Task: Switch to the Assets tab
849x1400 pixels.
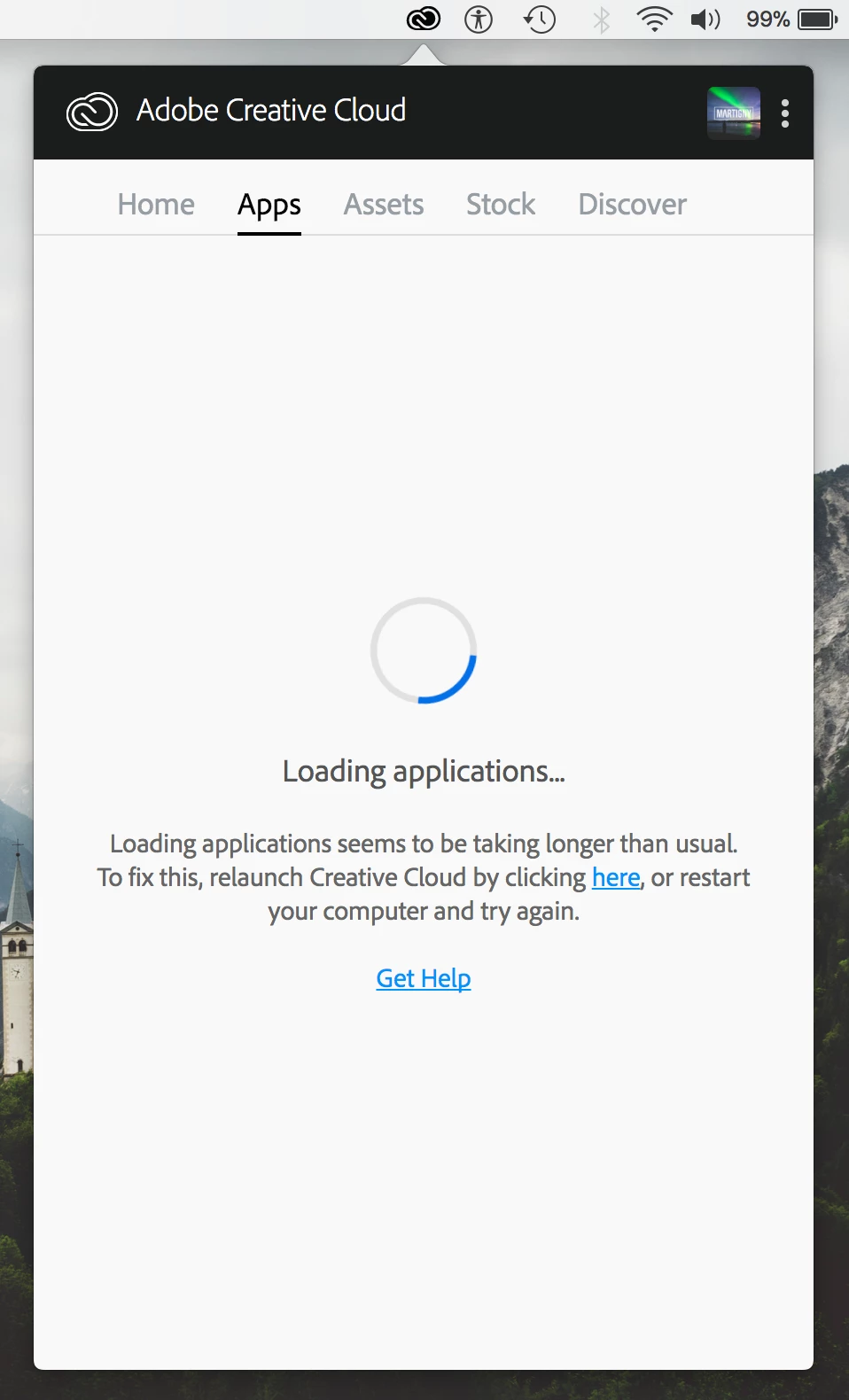Action: [384, 204]
